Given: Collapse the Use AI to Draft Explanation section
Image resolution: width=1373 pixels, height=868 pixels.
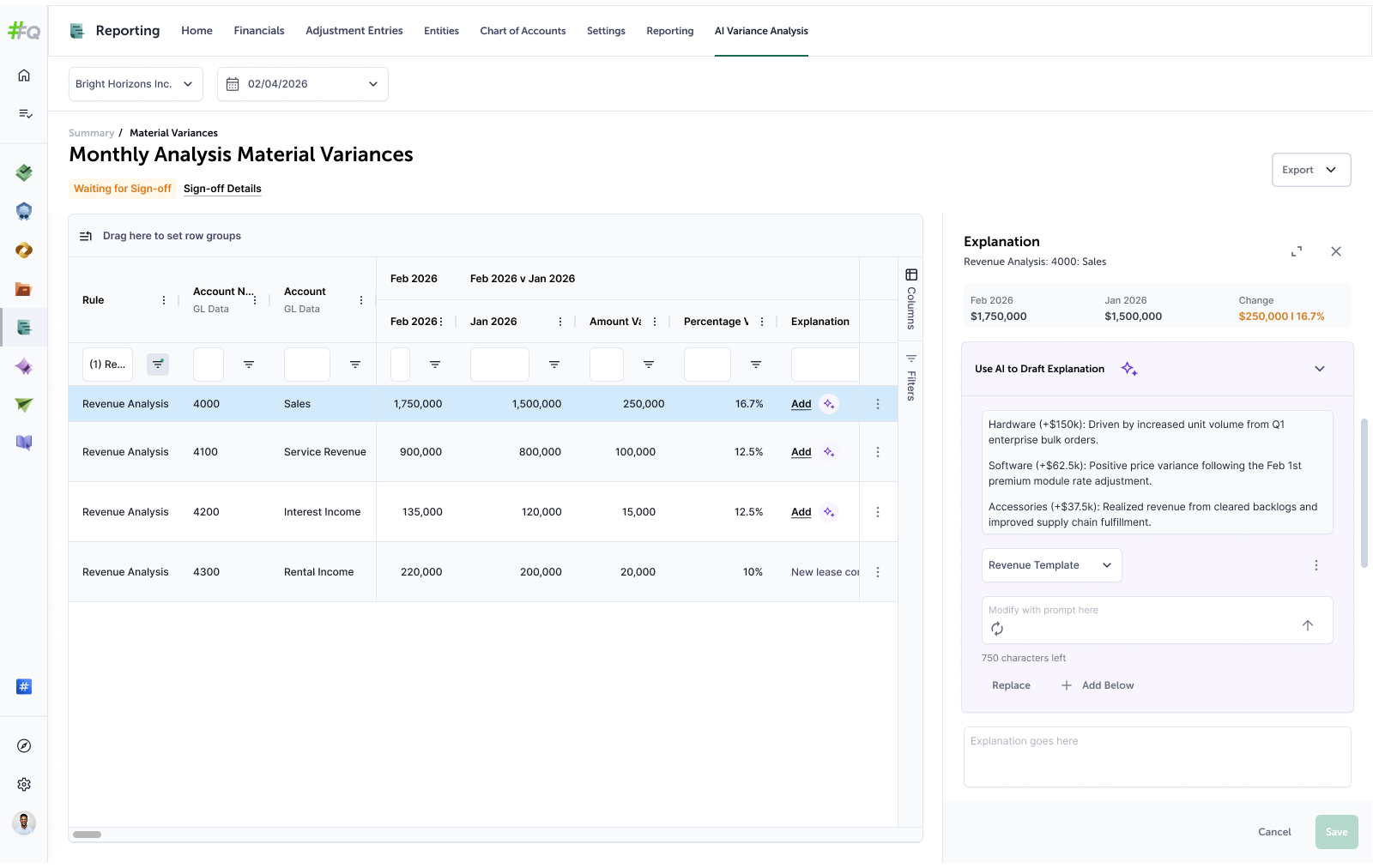Looking at the screenshot, I should click(1320, 369).
